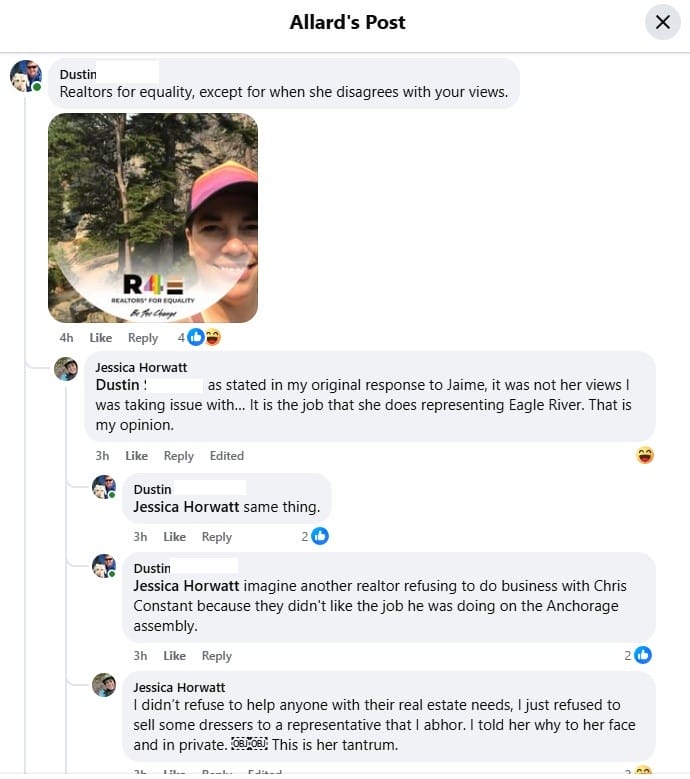Image resolution: width=690 pixels, height=779 pixels.
Task: Reply to Jessica's Eagle River comment
Action: [x=179, y=456]
